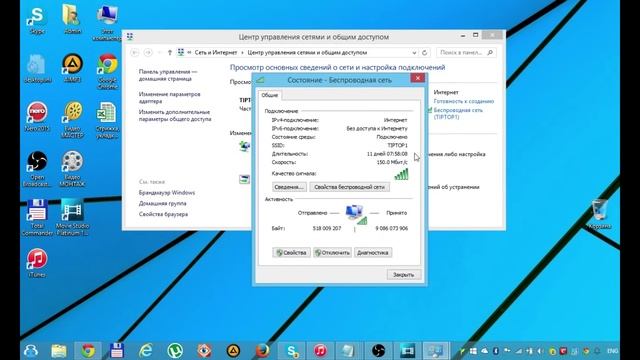Image resolution: width=640 pixels, height=360 pixels.
Task: Click the signal quality bars indicator
Action: point(401,174)
